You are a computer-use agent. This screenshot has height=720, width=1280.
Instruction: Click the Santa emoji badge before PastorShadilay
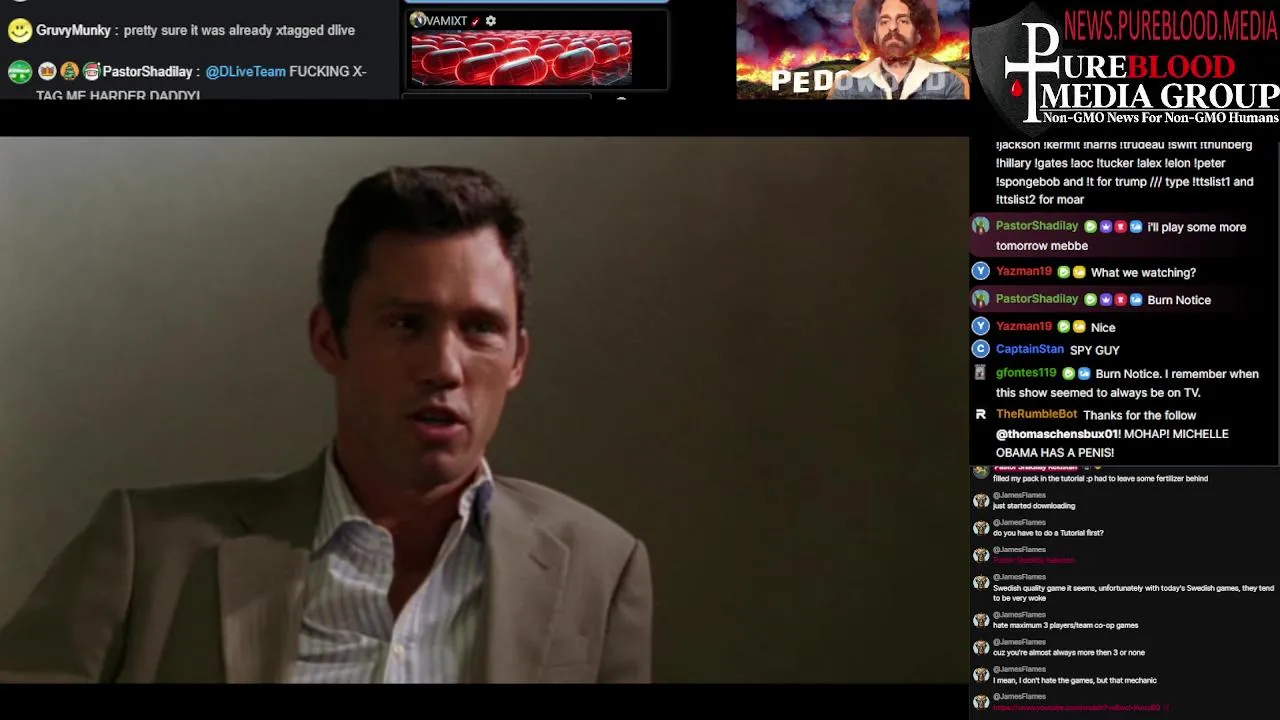coord(91,72)
